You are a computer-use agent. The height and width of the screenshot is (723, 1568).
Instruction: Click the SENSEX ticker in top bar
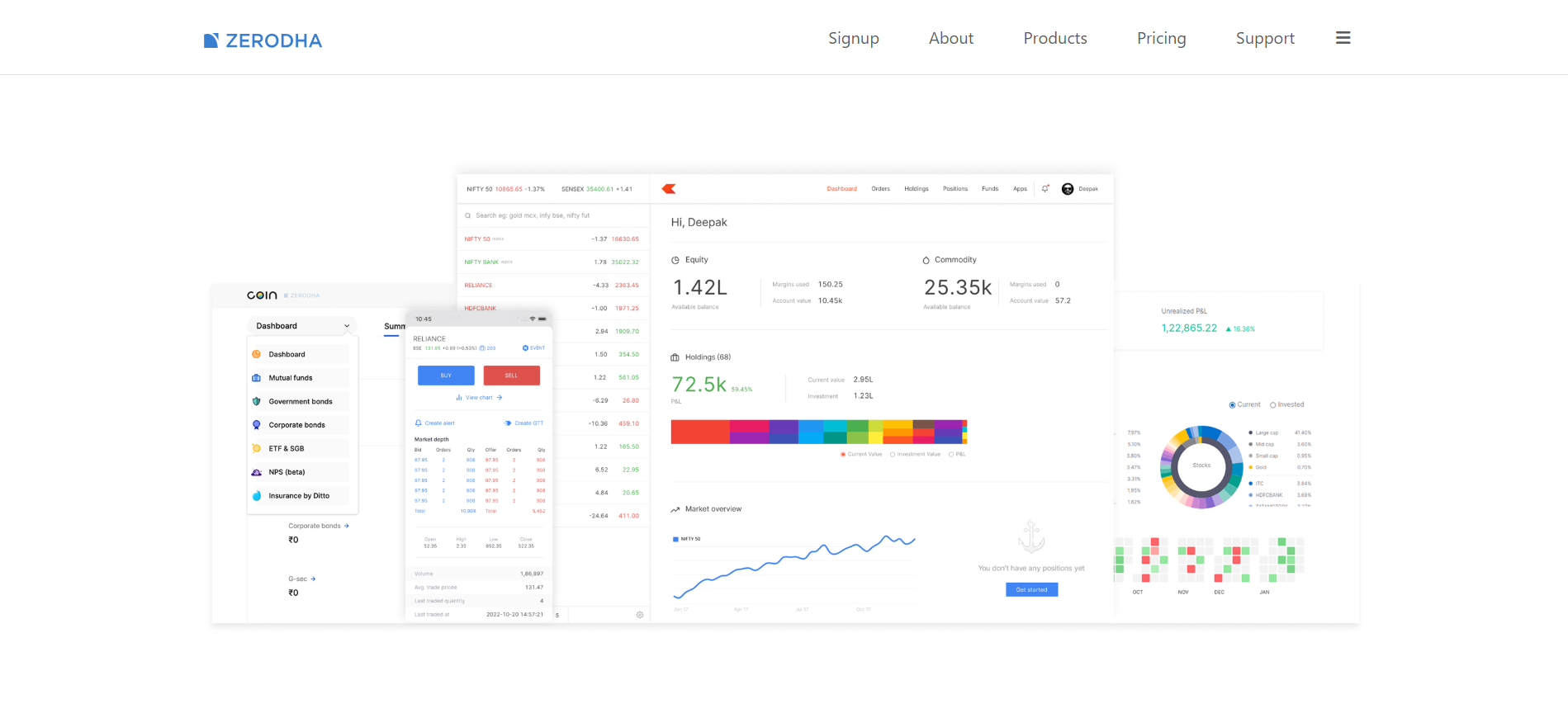597,189
